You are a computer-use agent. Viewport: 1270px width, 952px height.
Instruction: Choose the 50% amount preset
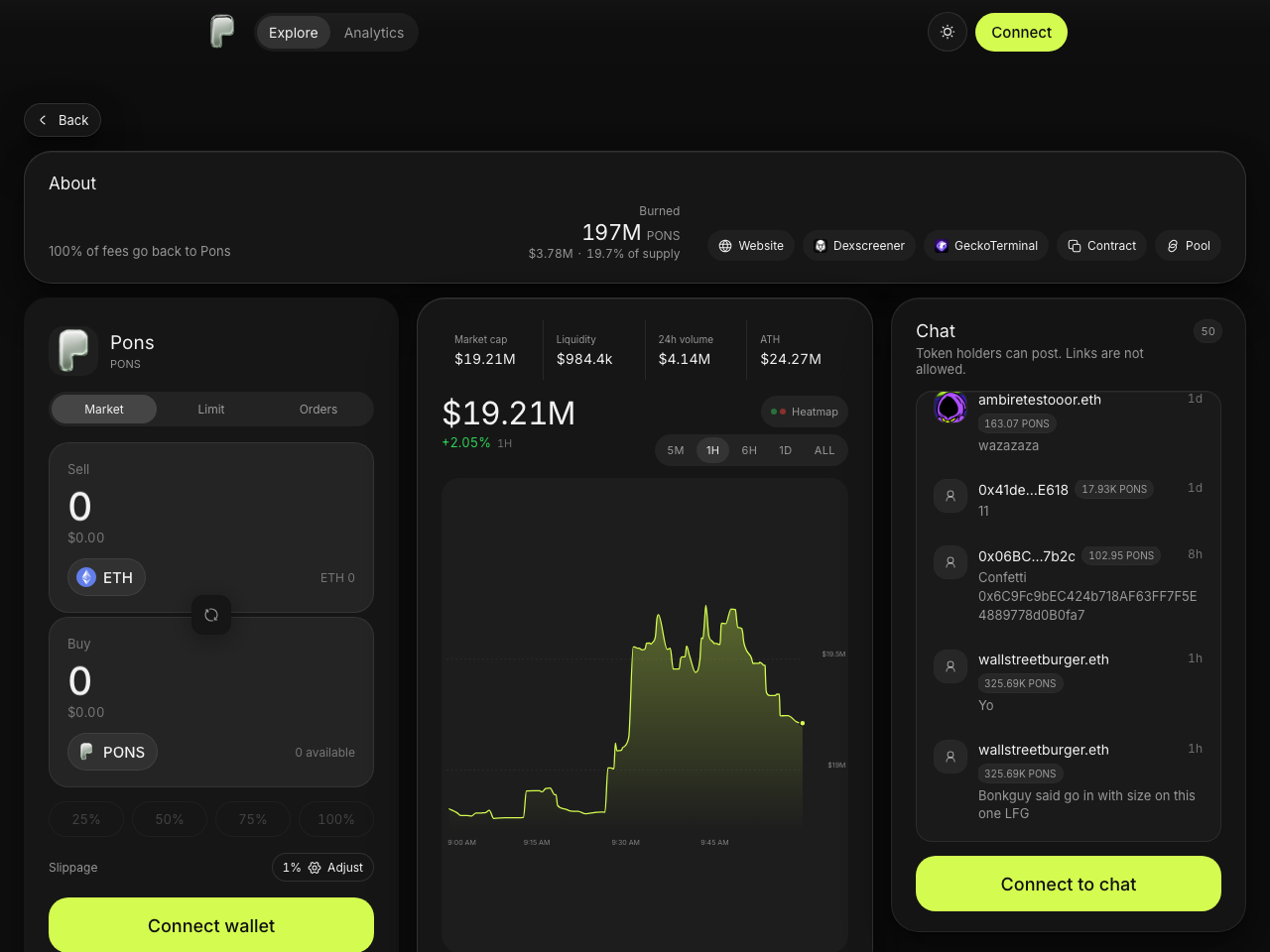tap(170, 819)
